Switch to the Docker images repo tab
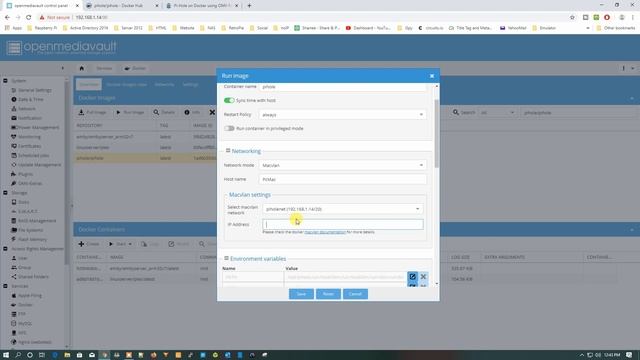 click(127, 84)
